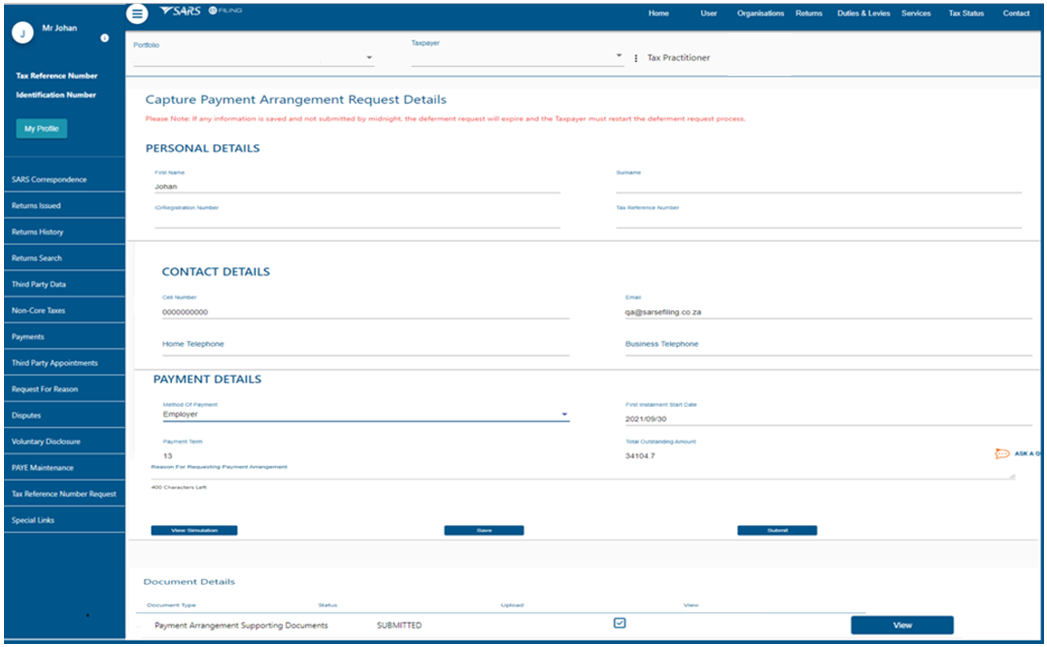
Task: Click the Save button
Action: pos(484,530)
